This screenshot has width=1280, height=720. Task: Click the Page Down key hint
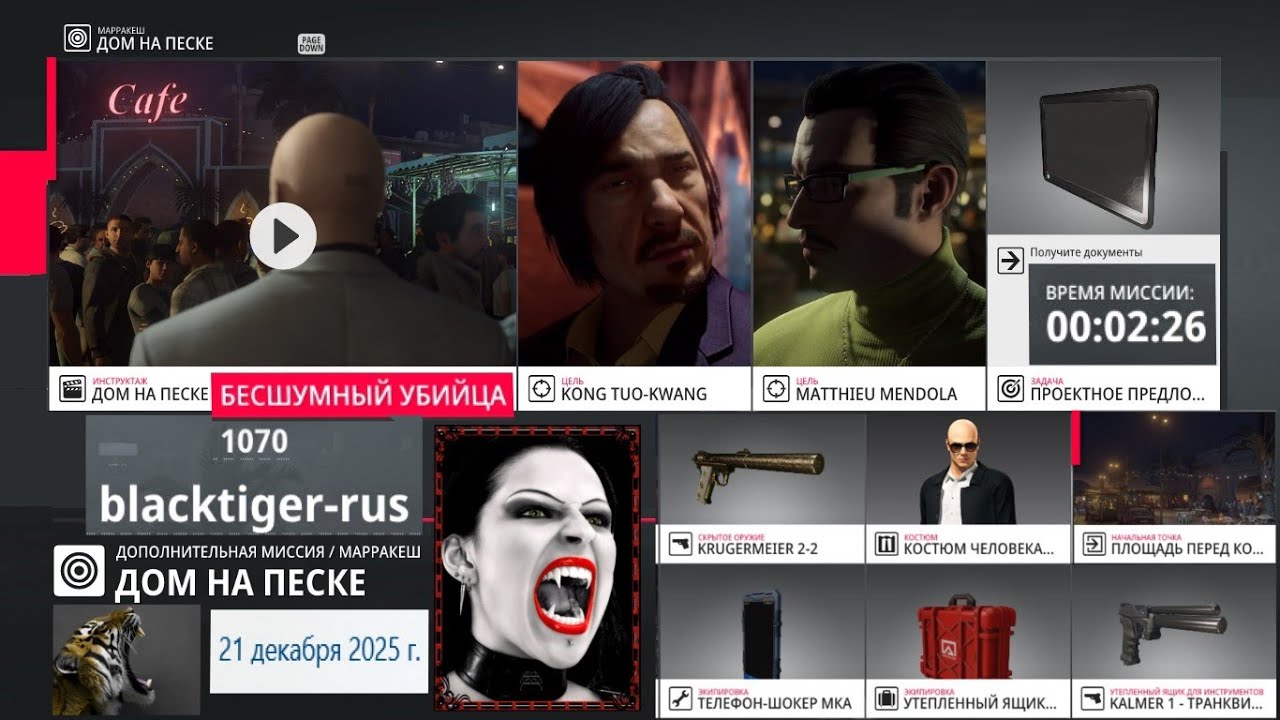[x=311, y=43]
